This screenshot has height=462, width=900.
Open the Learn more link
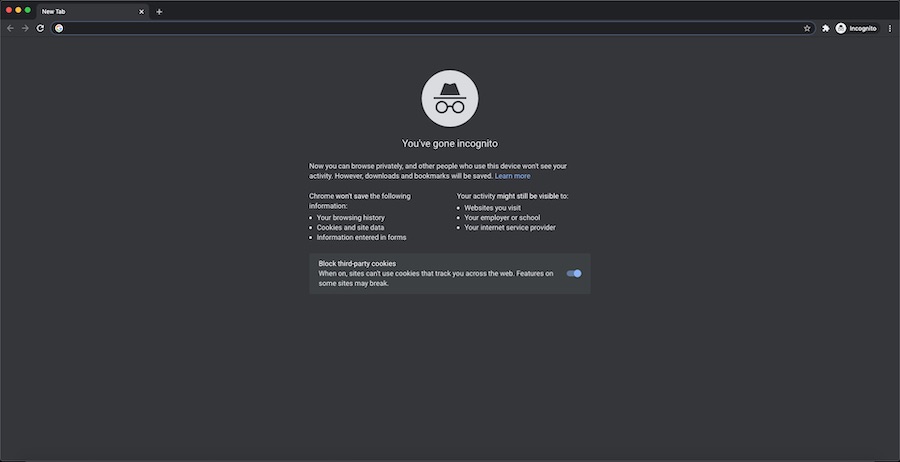(513, 176)
